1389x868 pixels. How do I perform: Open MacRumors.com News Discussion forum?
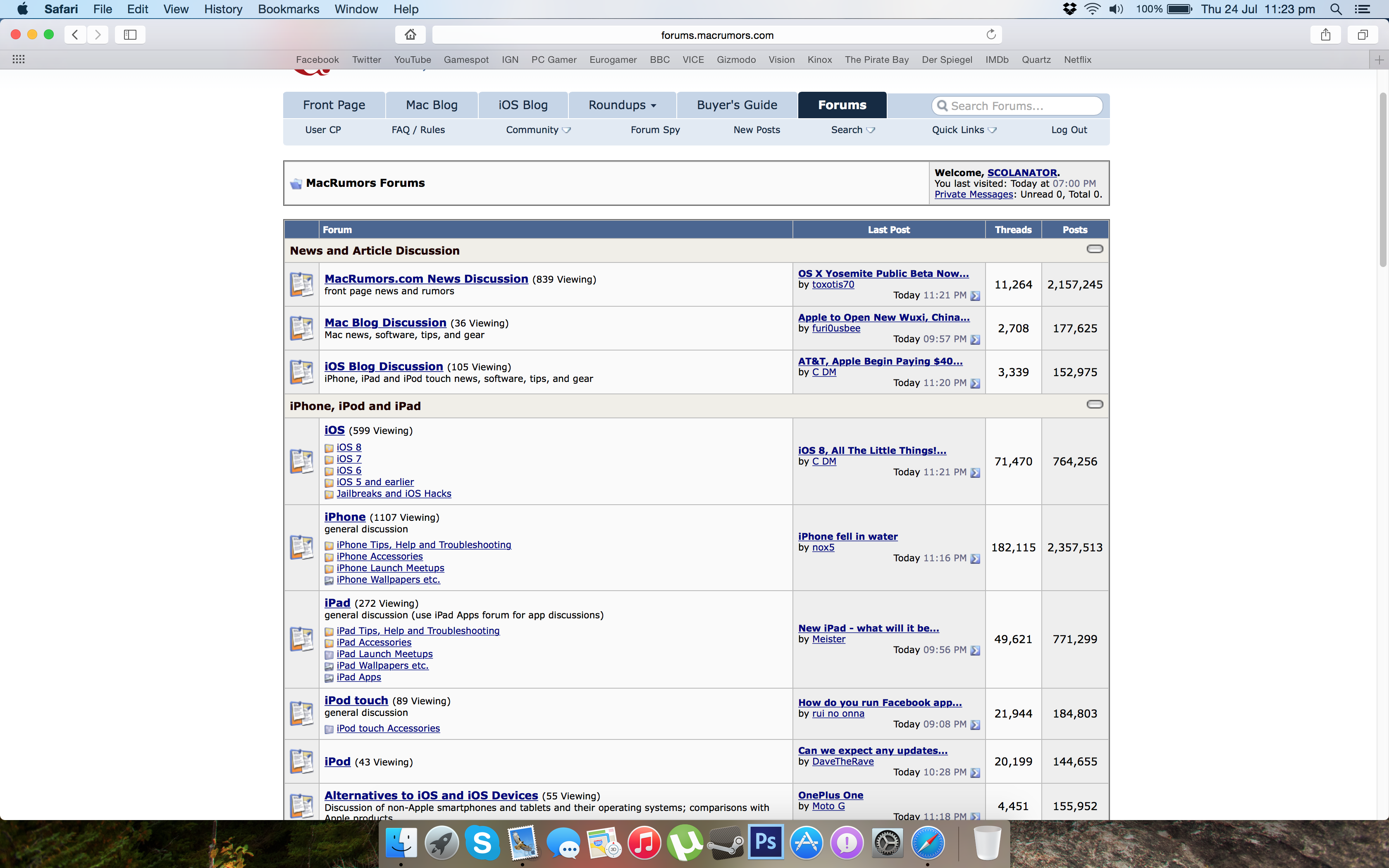(x=426, y=279)
